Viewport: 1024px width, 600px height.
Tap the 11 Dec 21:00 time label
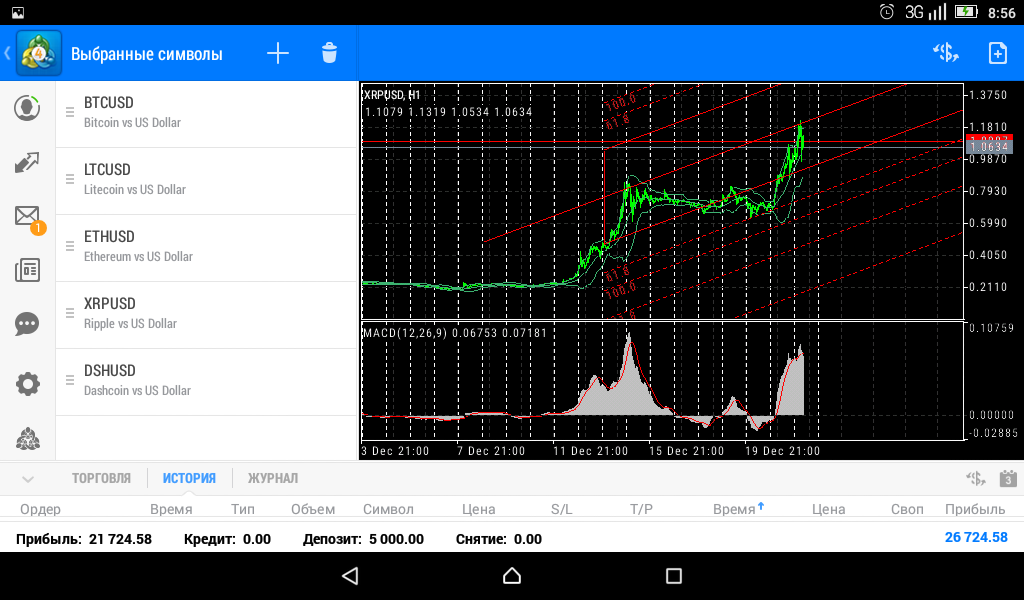[590, 451]
